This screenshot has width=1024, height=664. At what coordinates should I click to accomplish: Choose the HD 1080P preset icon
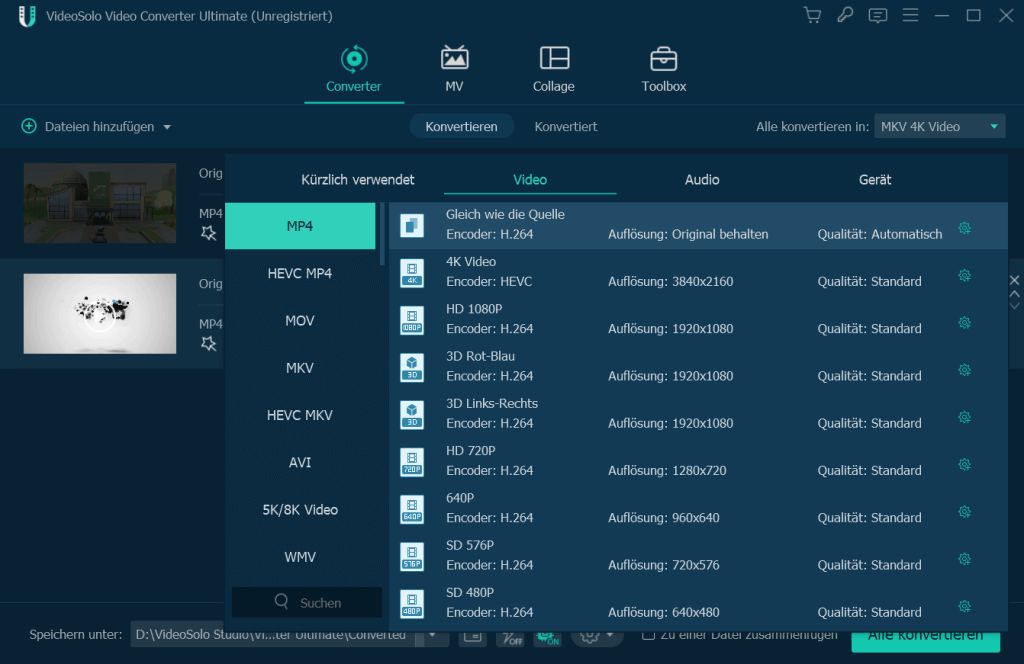pos(411,320)
